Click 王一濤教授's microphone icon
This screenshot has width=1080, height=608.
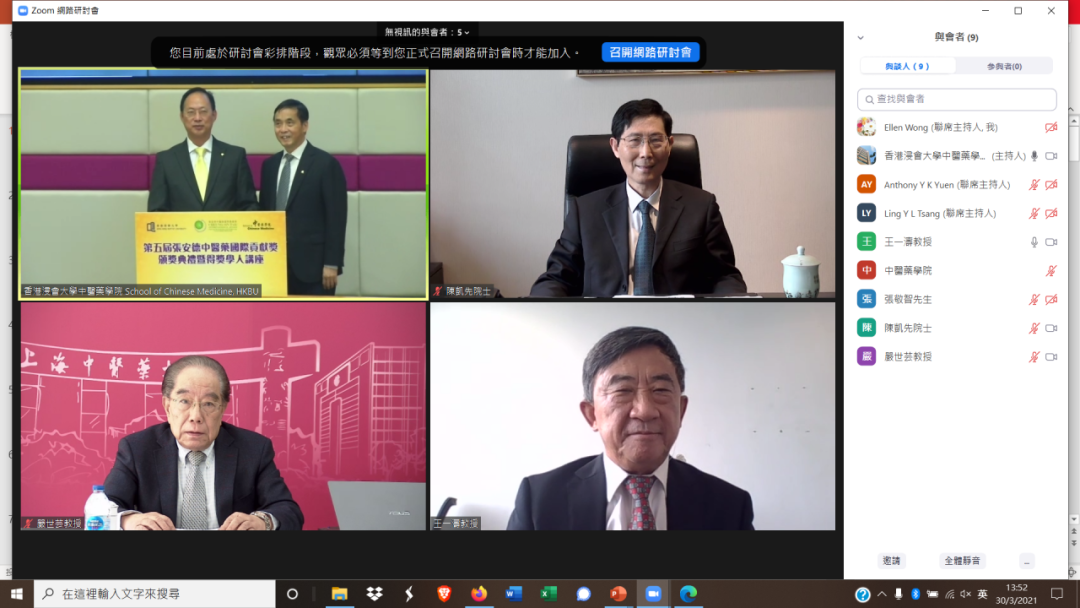[x=1035, y=242]
